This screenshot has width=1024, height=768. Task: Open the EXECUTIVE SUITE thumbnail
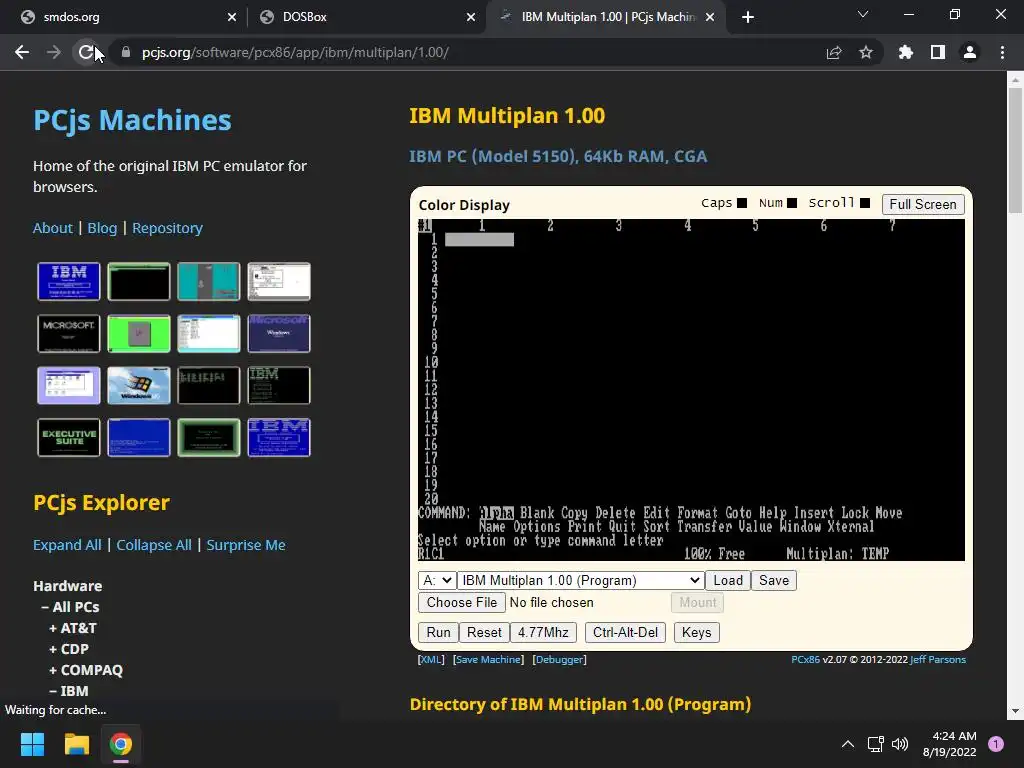point(69,438)
